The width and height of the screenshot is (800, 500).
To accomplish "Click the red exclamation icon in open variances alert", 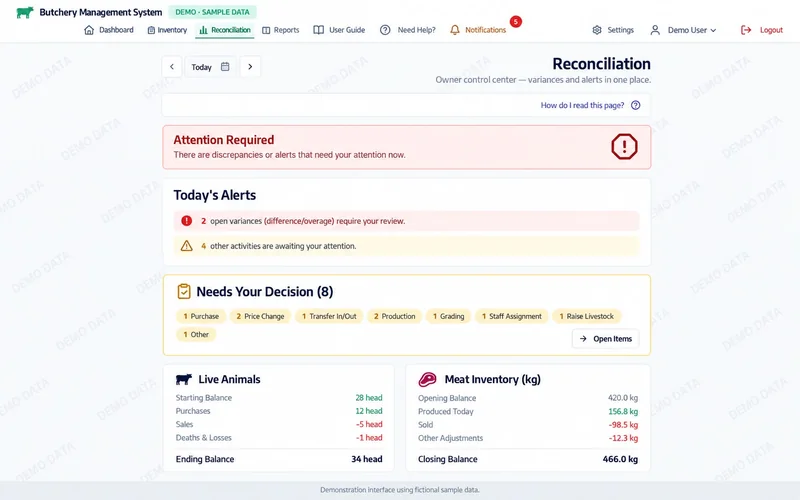I will [x=186, y=221].
